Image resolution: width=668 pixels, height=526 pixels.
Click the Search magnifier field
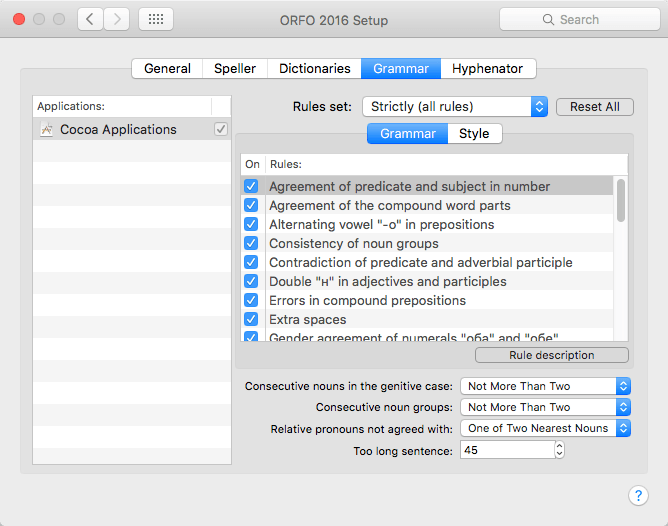pos(579,19)
